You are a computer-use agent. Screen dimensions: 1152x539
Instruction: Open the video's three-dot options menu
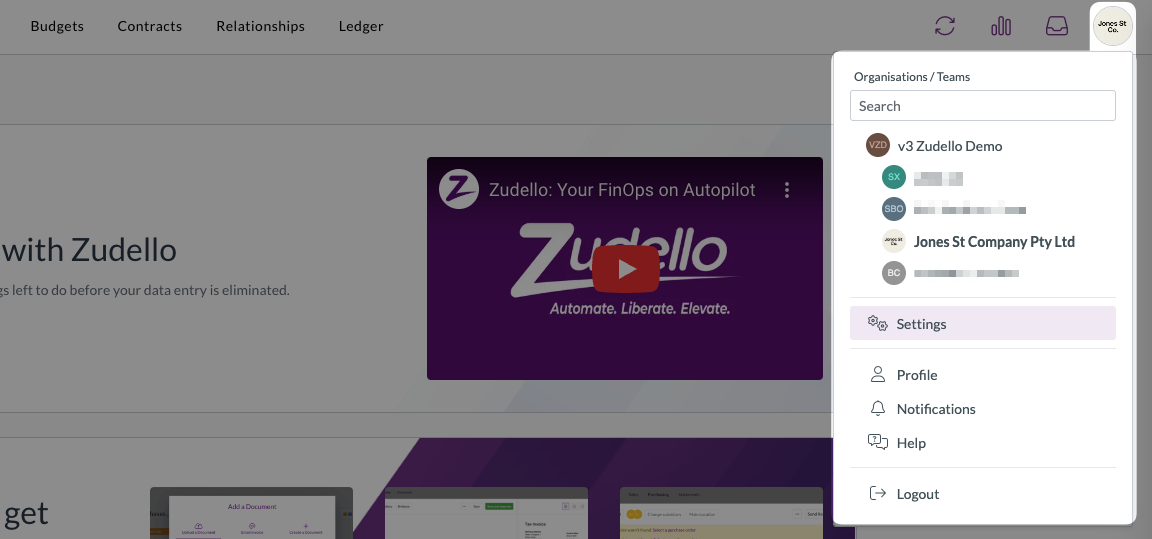pyautogui.click(x=787, y=190)
